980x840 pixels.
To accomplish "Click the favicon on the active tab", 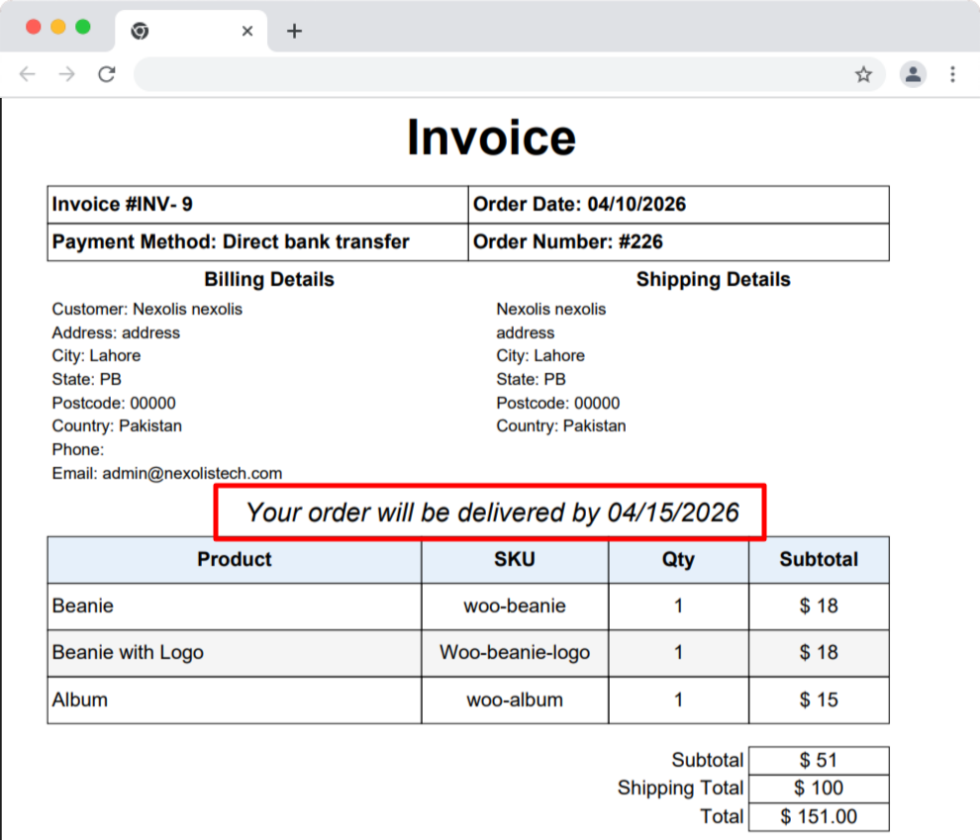I will (x=141, y=31).
